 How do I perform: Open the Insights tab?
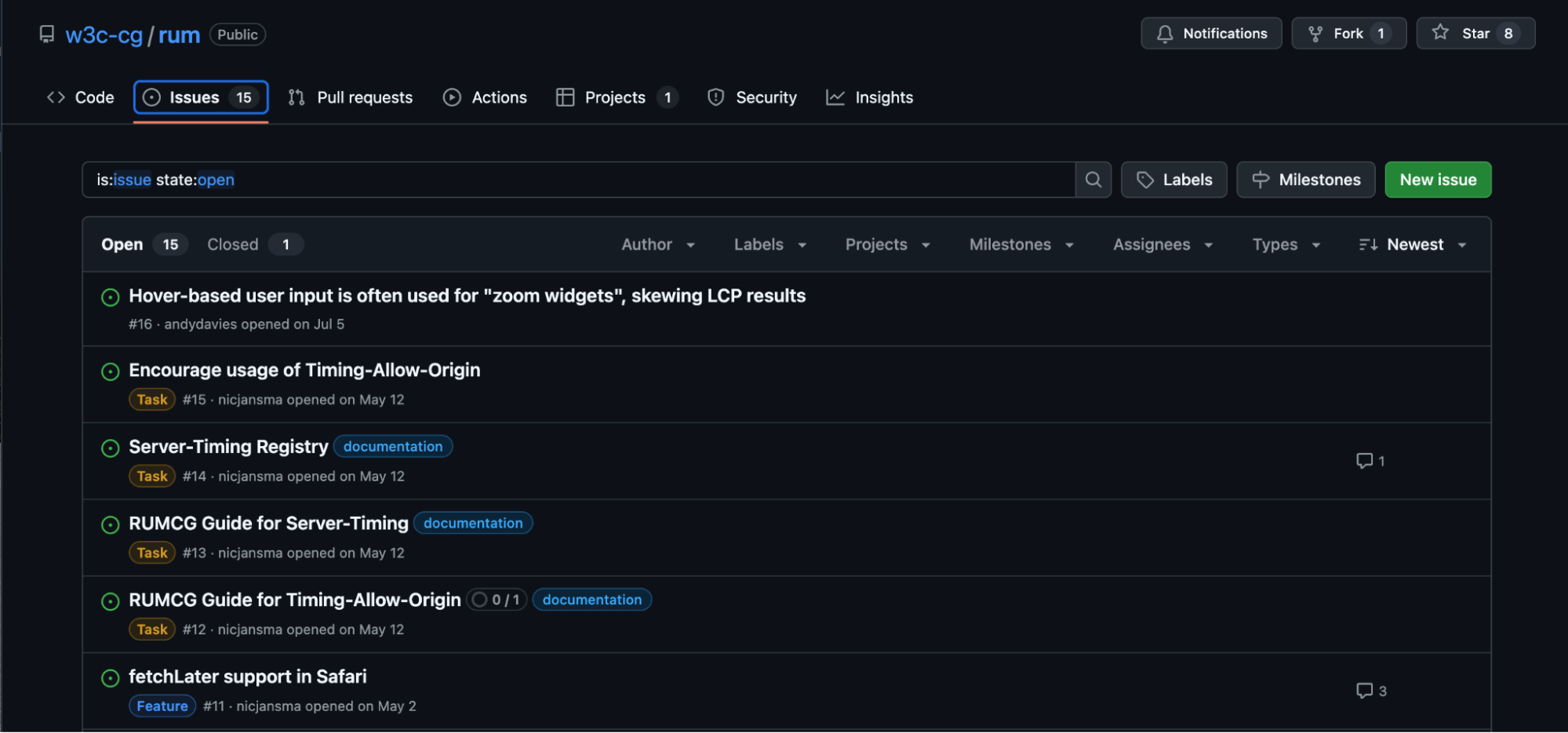pos(870,97)
